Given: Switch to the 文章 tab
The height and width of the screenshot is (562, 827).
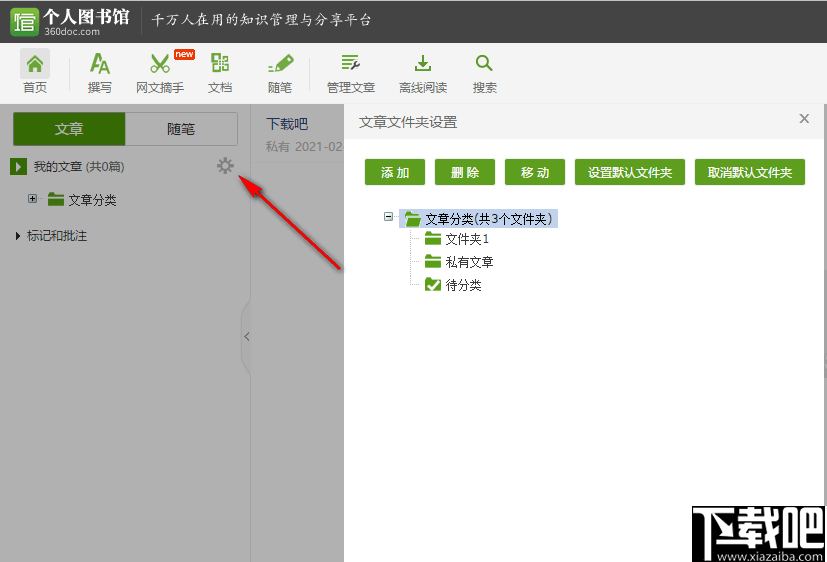Looking at the screenshot, I should (x=69, y=129).
